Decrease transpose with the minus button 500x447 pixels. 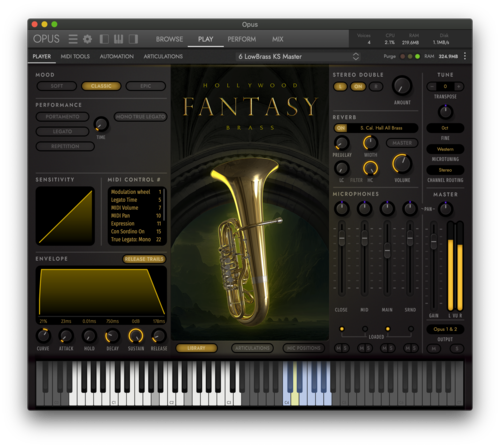click(432, 87)
